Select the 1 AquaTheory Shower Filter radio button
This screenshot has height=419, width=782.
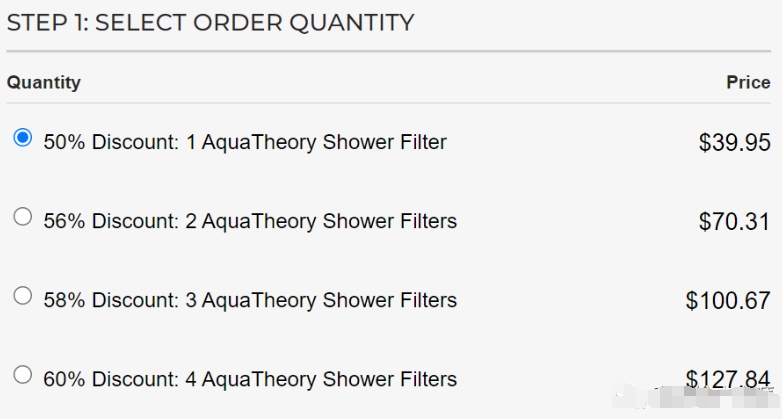pyautogui.click(x=22, y=137)
